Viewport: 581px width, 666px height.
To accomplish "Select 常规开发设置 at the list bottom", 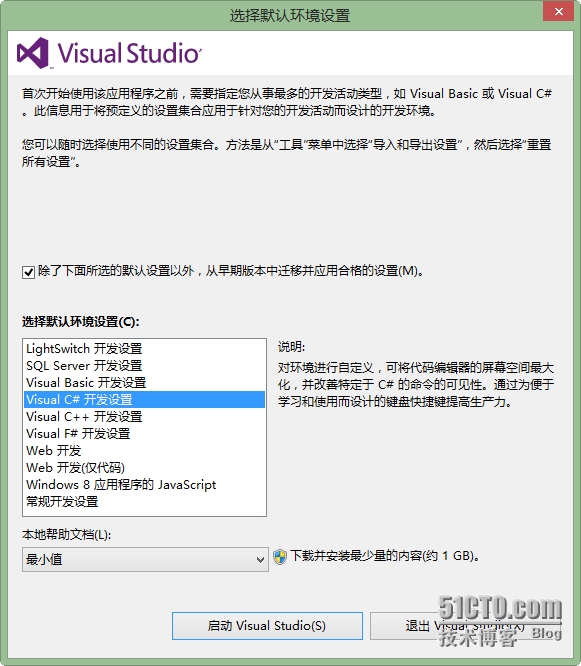I will [144, 502].
